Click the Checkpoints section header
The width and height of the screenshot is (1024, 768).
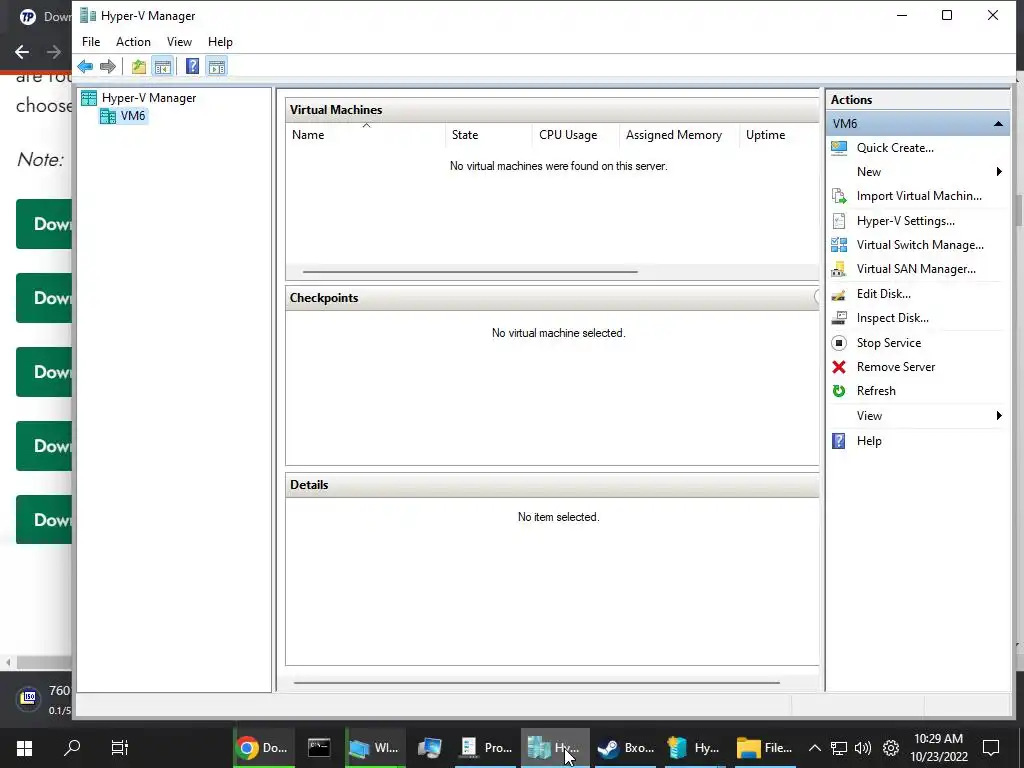pyautogui.click(x=552, y=298)
